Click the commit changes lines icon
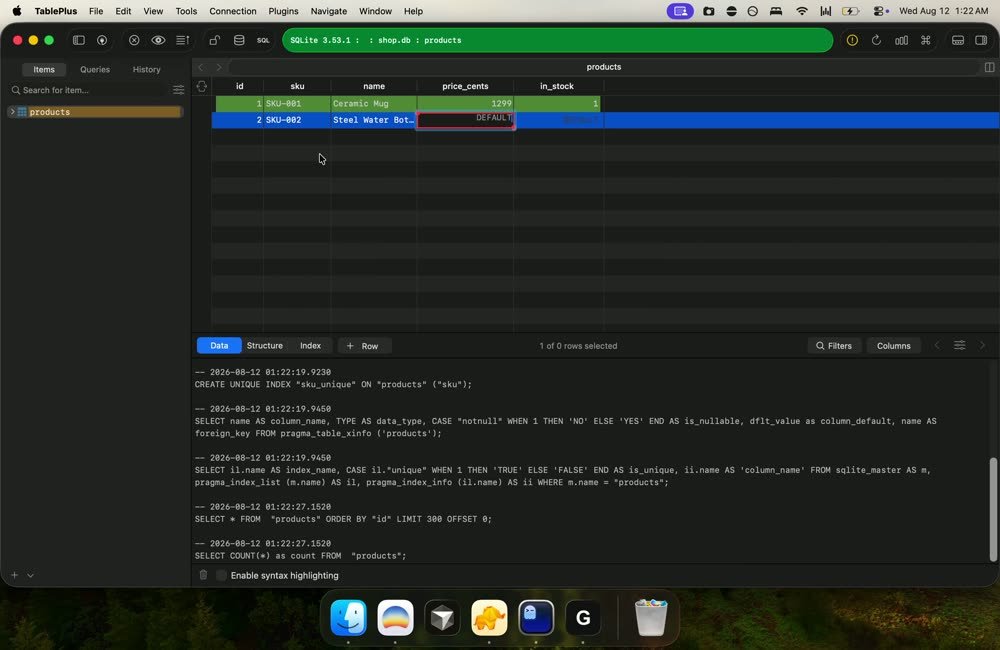The height and width of the screenshot is (650, 1000). 182,40
